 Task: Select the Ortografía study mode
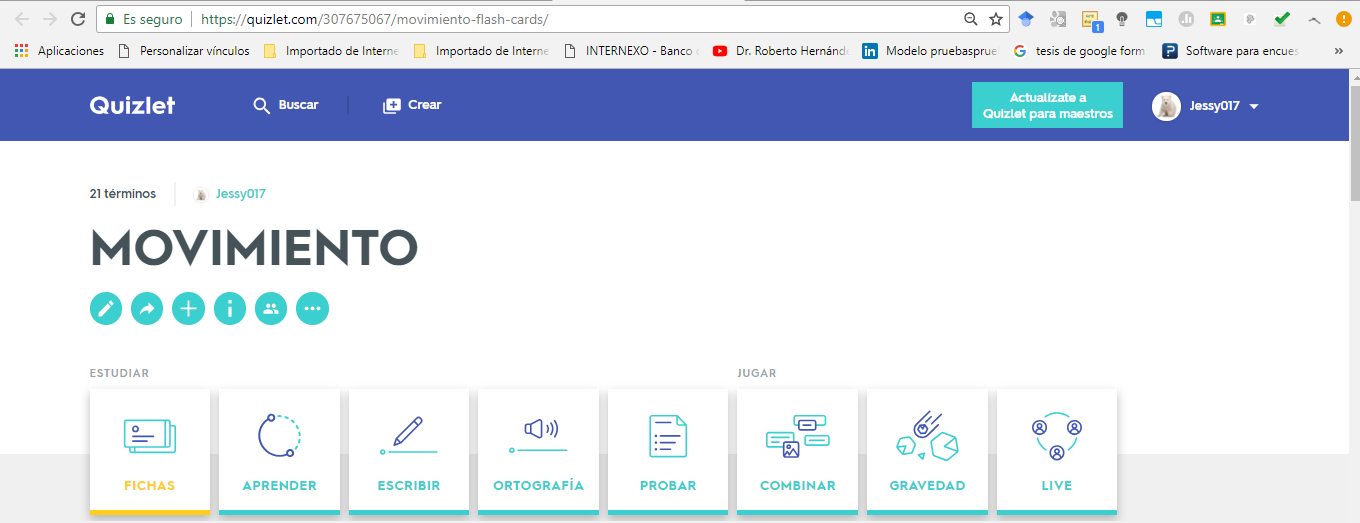click(538, 452)
